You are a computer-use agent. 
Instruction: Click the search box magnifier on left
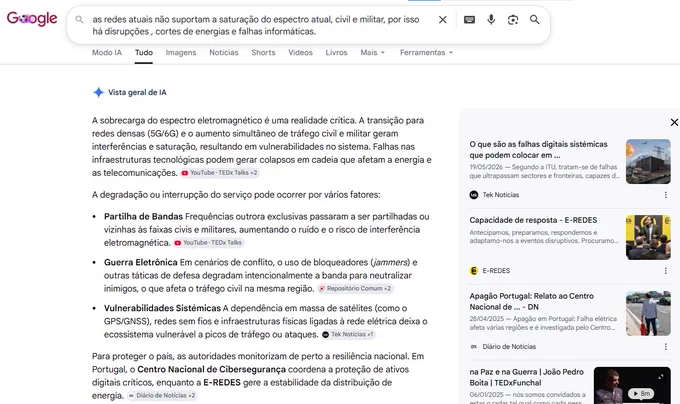click(79, 20)
